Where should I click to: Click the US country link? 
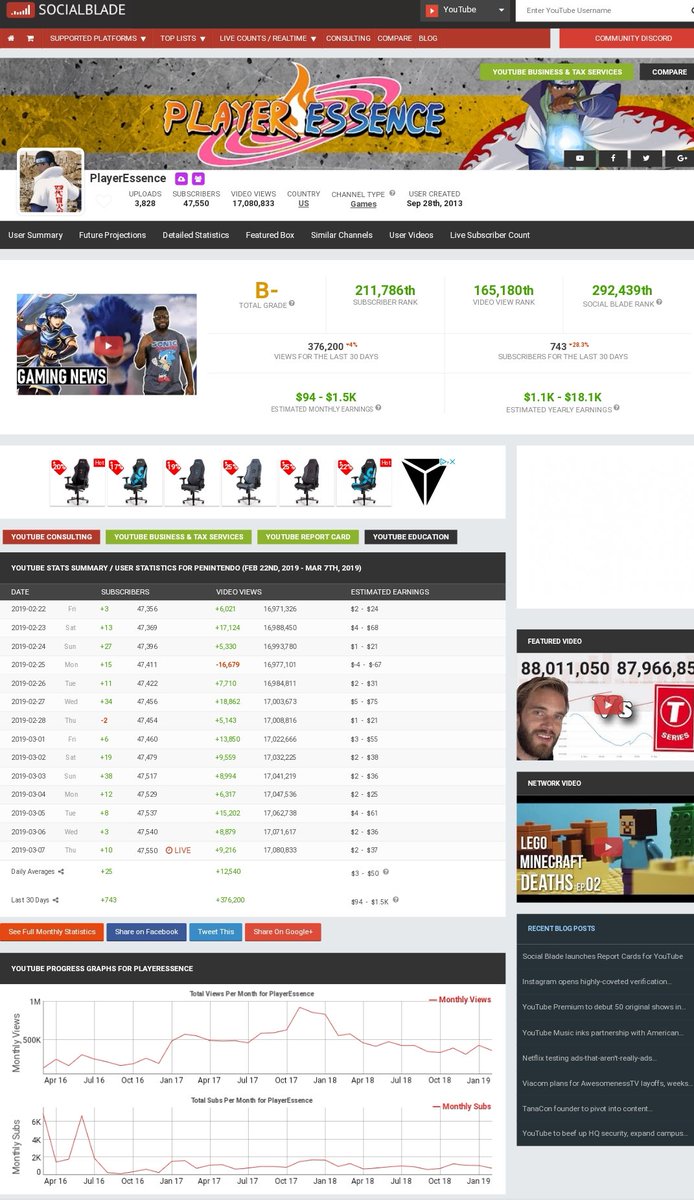(x=304, y=203)
